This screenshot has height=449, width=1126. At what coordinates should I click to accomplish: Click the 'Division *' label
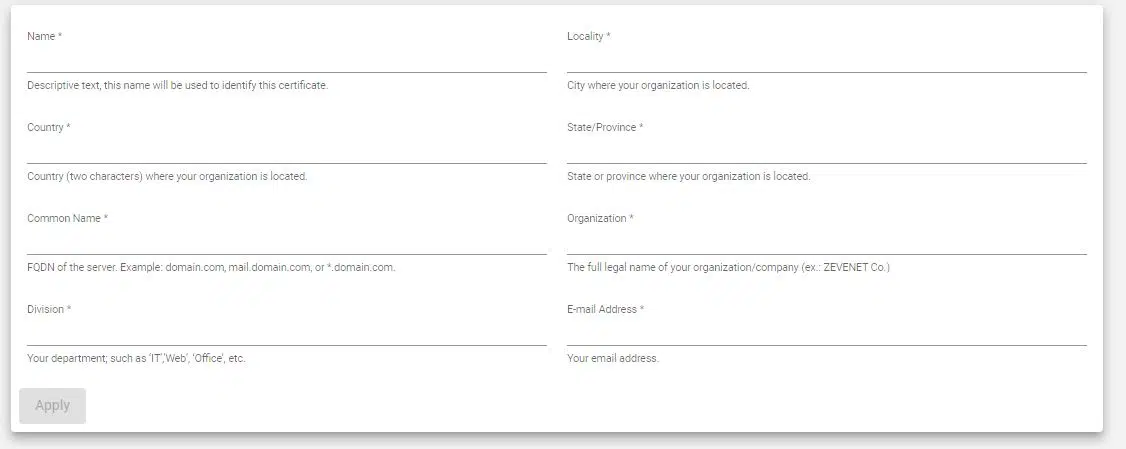pos(49,310)
